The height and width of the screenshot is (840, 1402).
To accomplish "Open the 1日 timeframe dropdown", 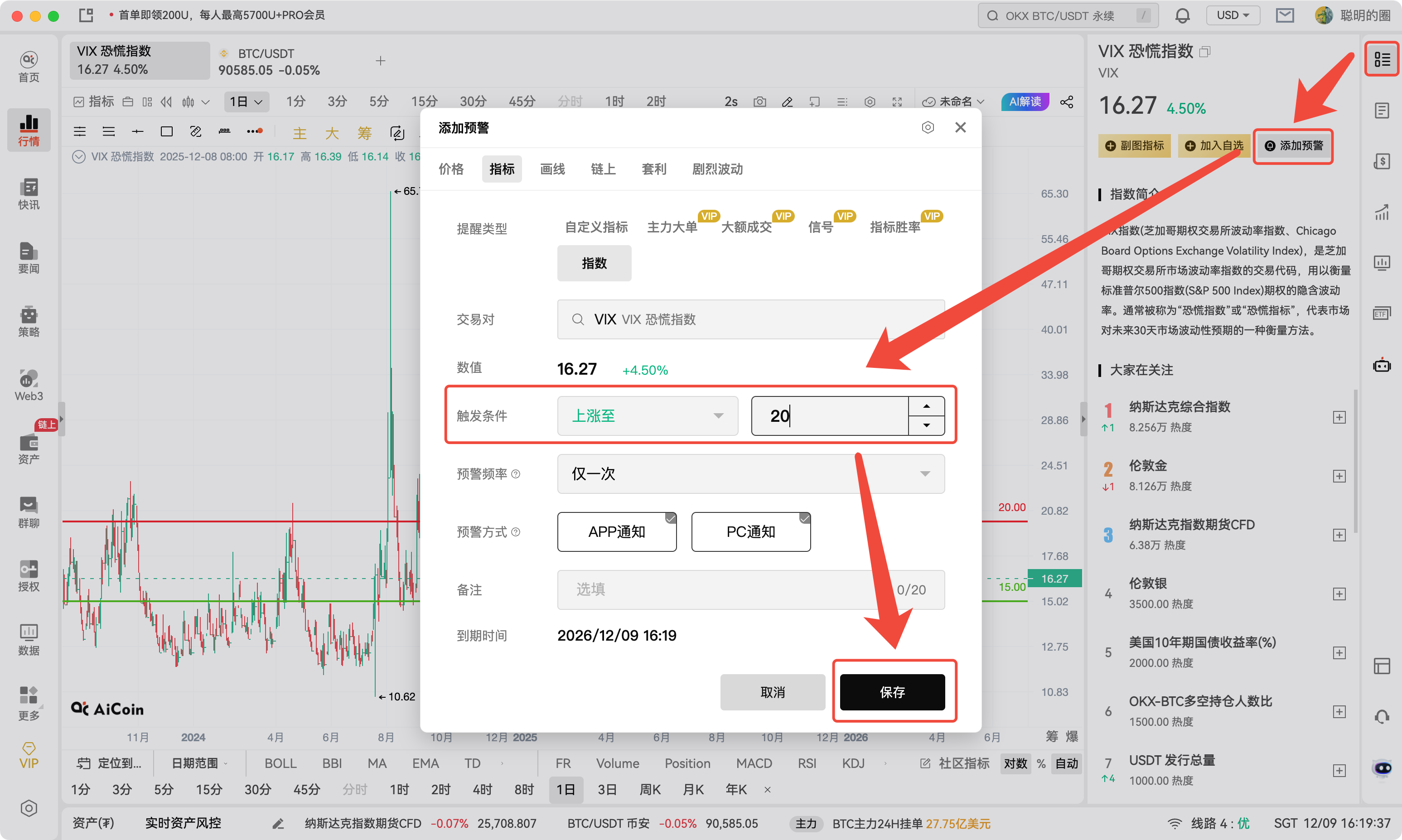I will click(x=246, y=101).
